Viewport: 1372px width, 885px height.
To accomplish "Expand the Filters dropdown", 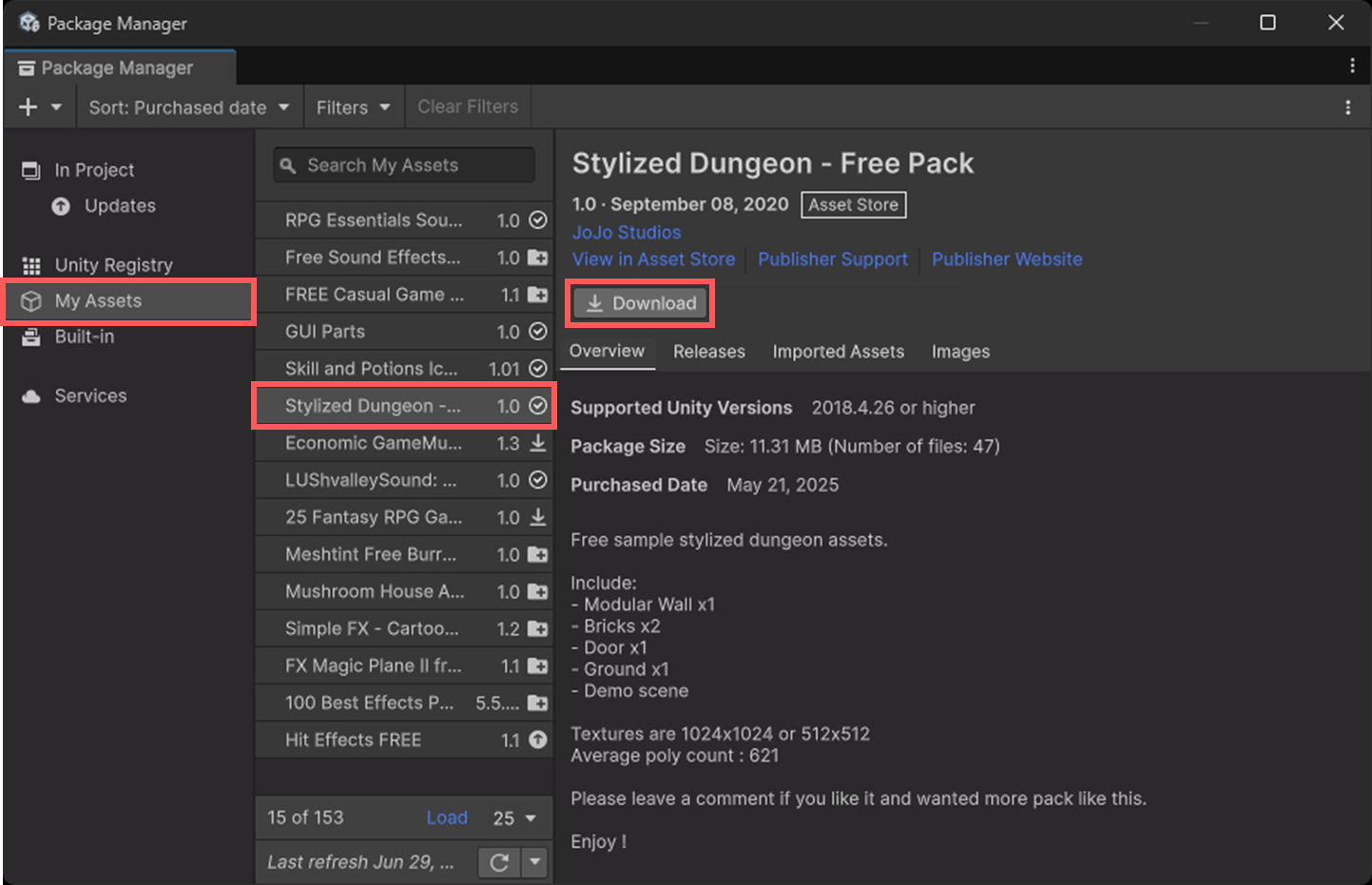I will pyautogui.click(x=353, y=107).
